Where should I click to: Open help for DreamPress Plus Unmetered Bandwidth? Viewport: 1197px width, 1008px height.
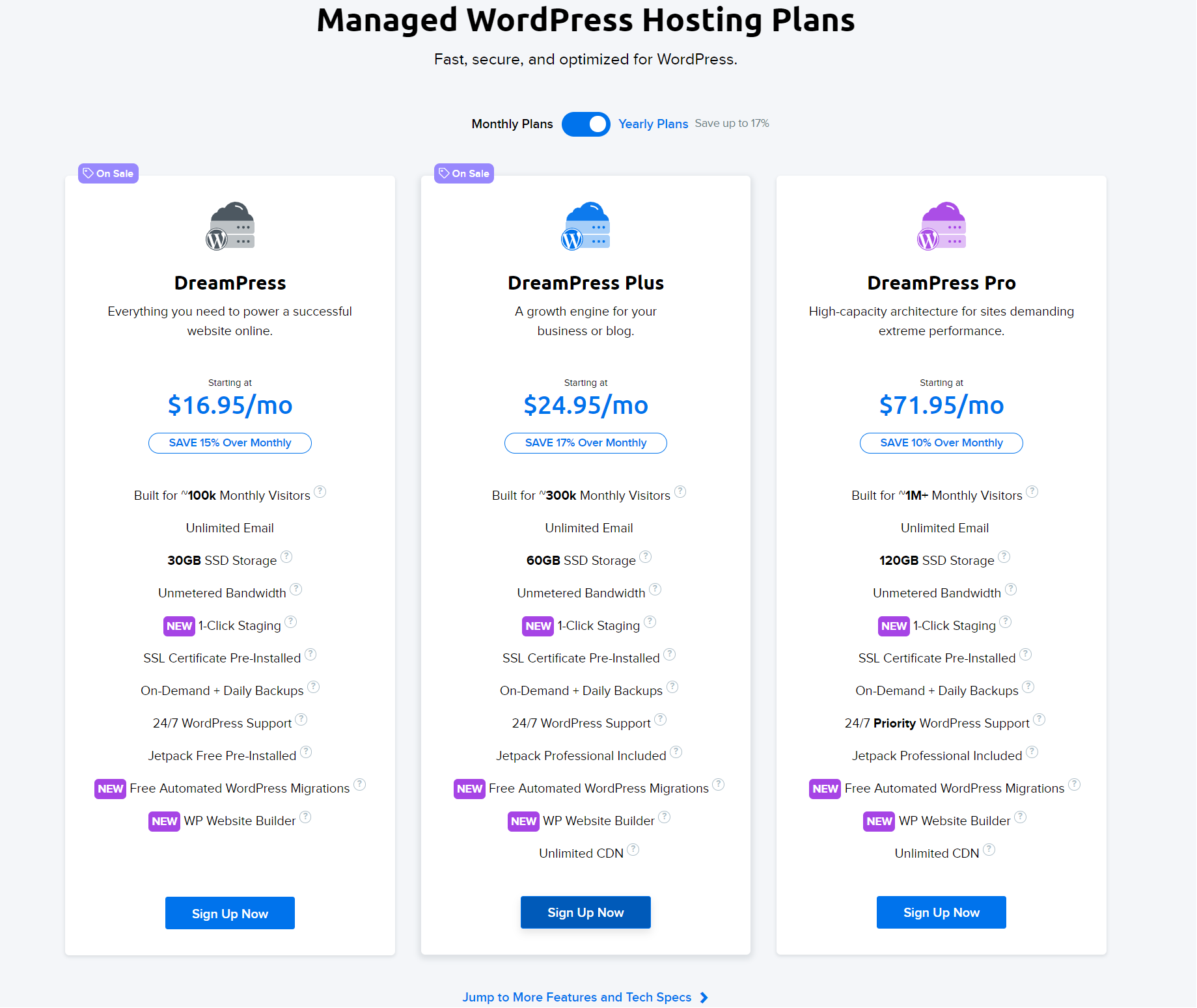(655, 589)
